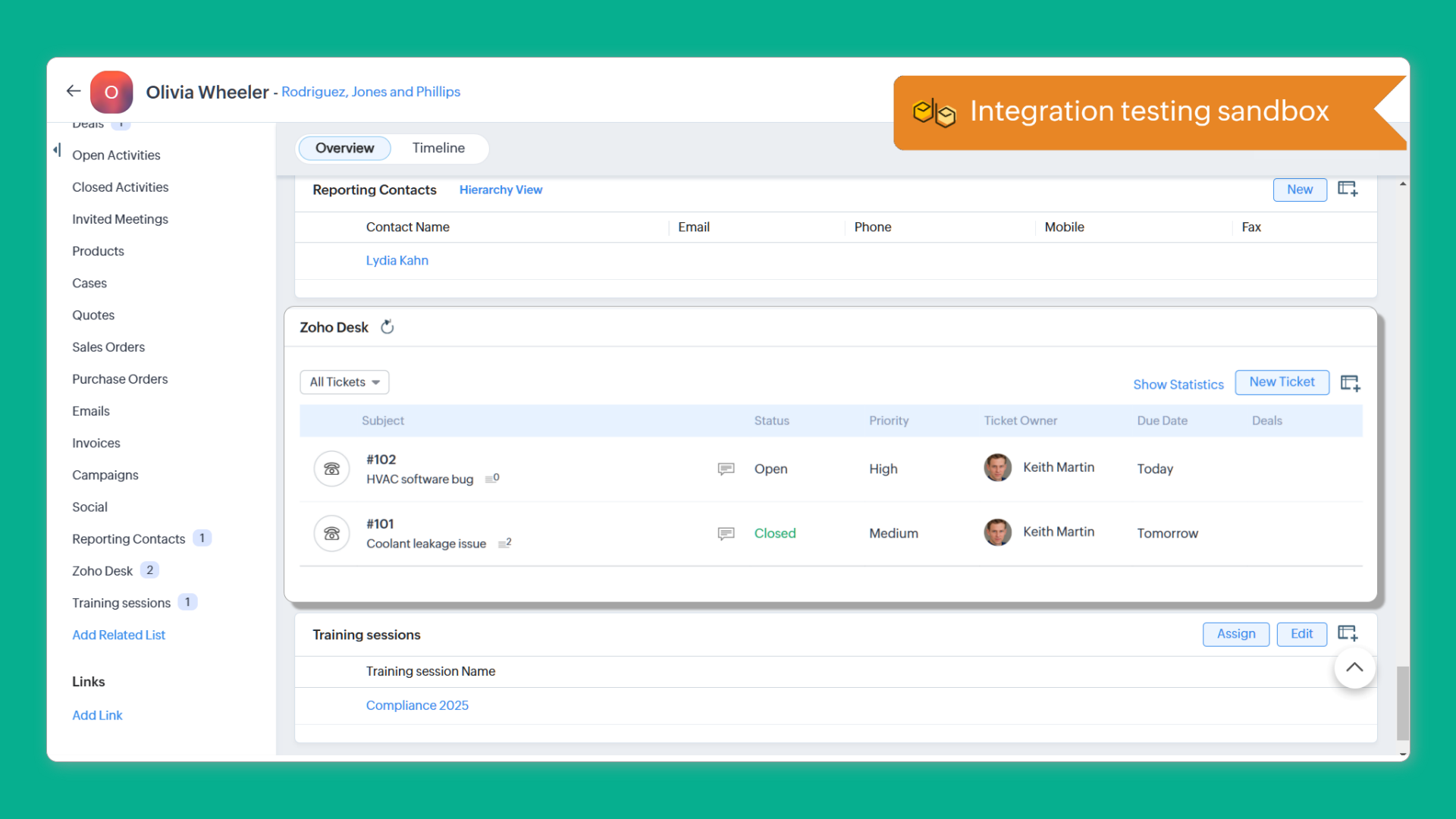Viewport: 1456px width, 819px height.
Task: Collapse the left sidebar panel
Action: (57, 149)
